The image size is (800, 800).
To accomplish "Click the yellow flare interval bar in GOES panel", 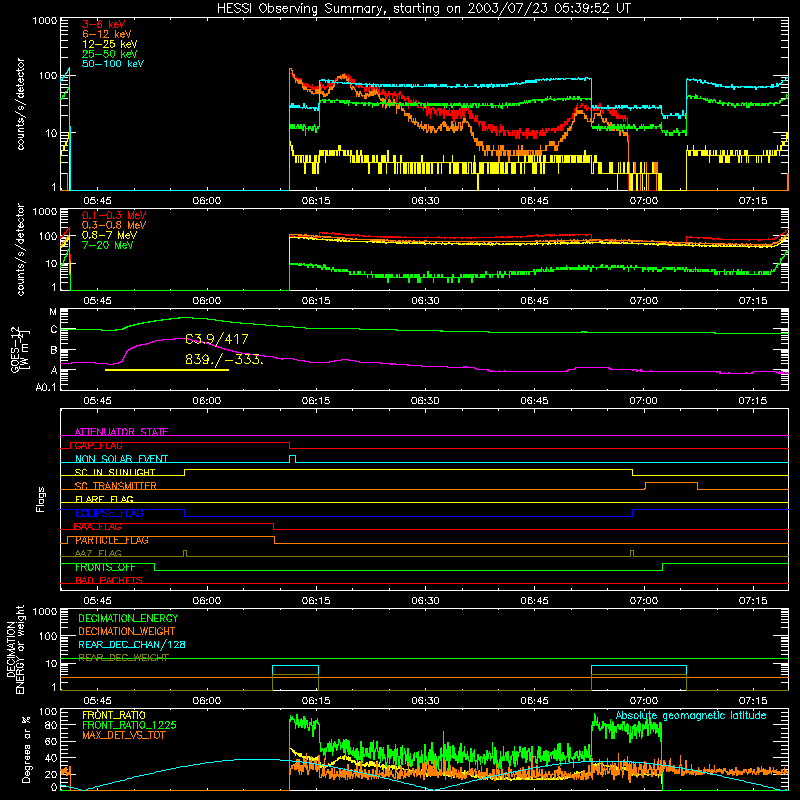I will tap(167, 370).
